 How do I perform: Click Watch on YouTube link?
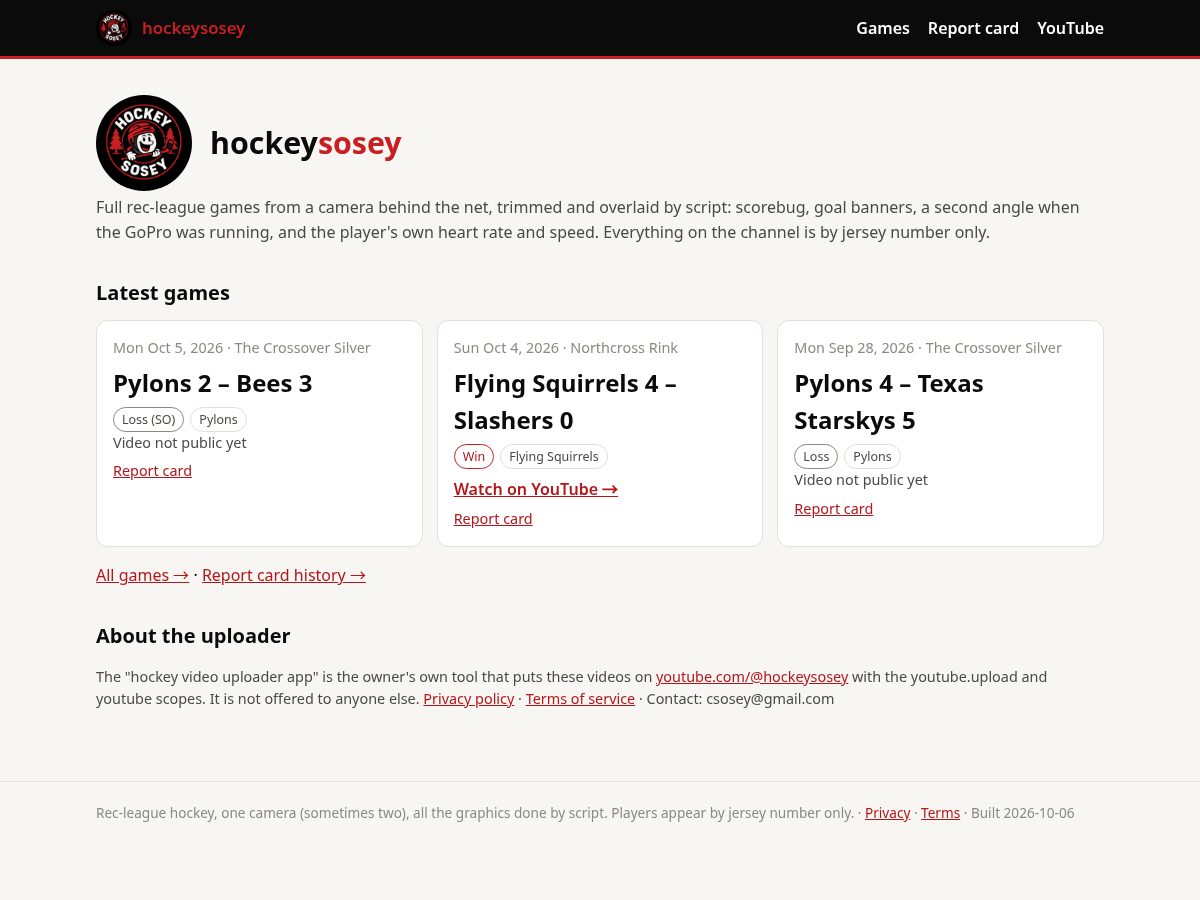coord(536,489)
